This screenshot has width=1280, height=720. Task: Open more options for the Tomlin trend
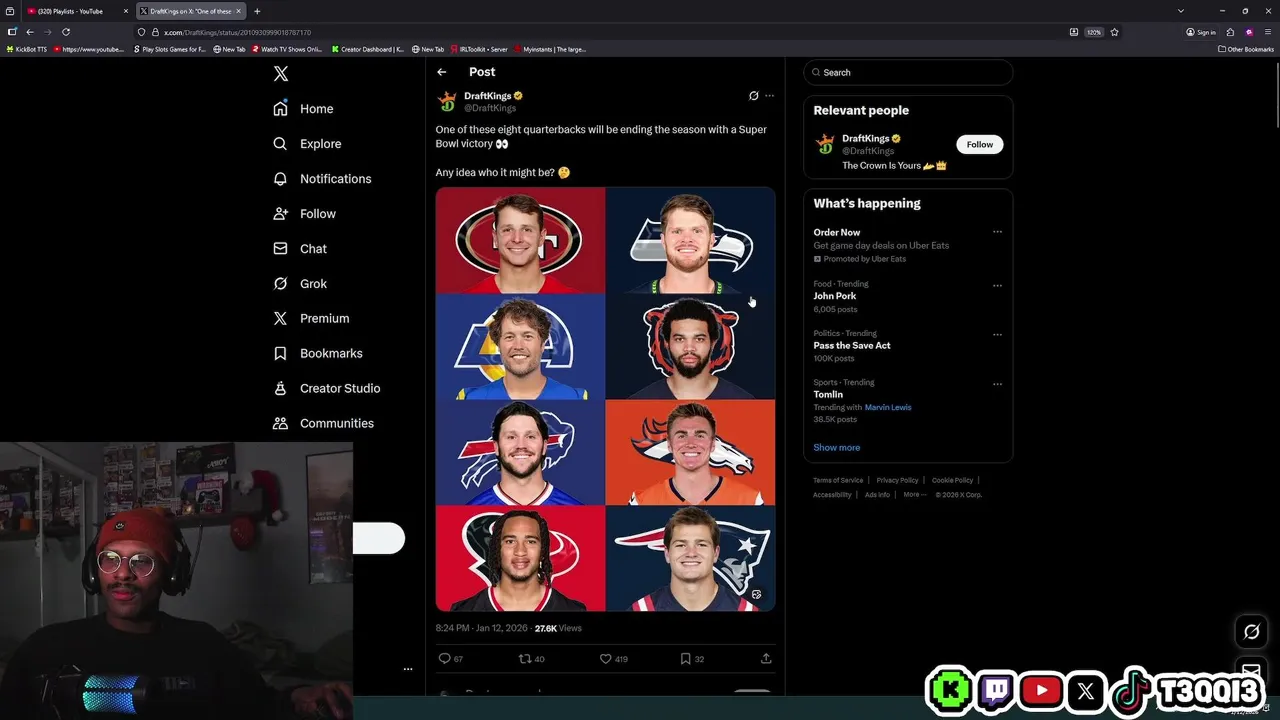point(997,383)
